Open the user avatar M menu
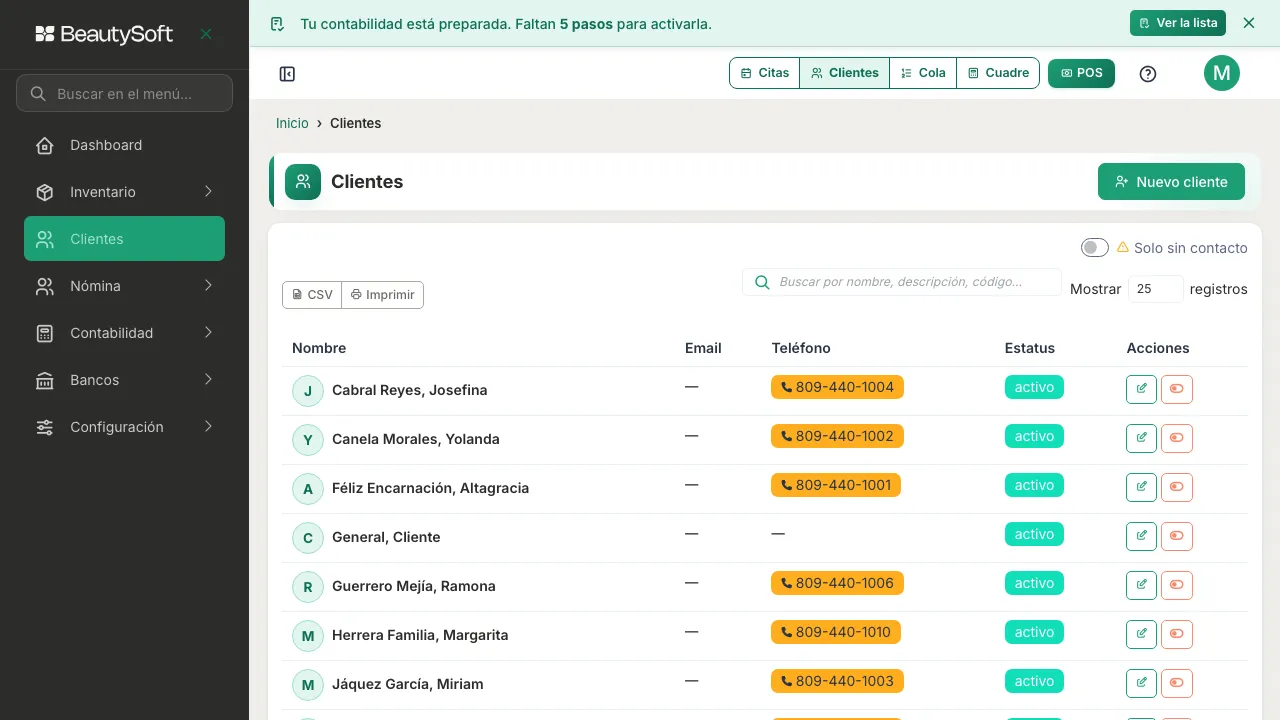Screen dimensions: 1280x720 point(1221,73)
